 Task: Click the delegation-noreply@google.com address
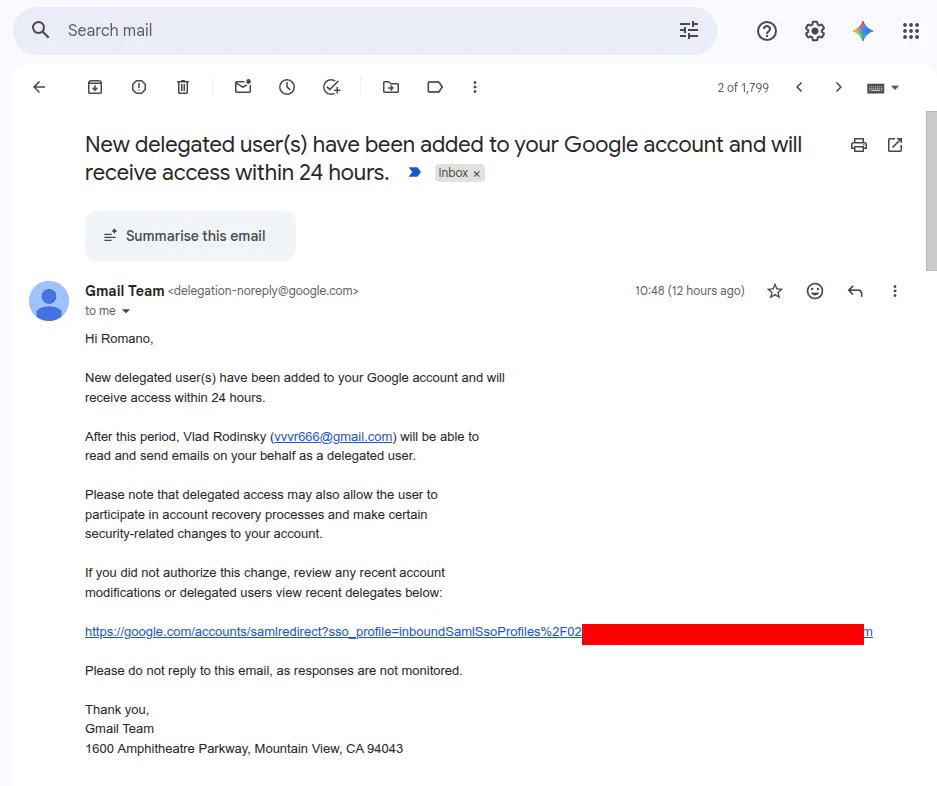[x=263, y=290]
